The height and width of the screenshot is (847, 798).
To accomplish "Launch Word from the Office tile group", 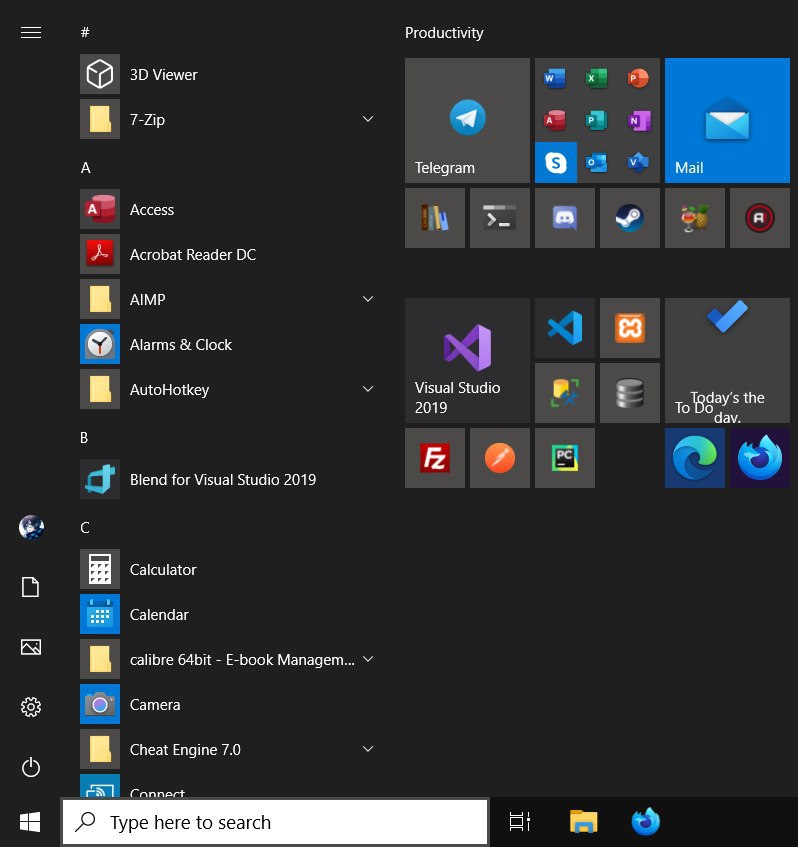I will pyautogui.click(x=555, y=78).
